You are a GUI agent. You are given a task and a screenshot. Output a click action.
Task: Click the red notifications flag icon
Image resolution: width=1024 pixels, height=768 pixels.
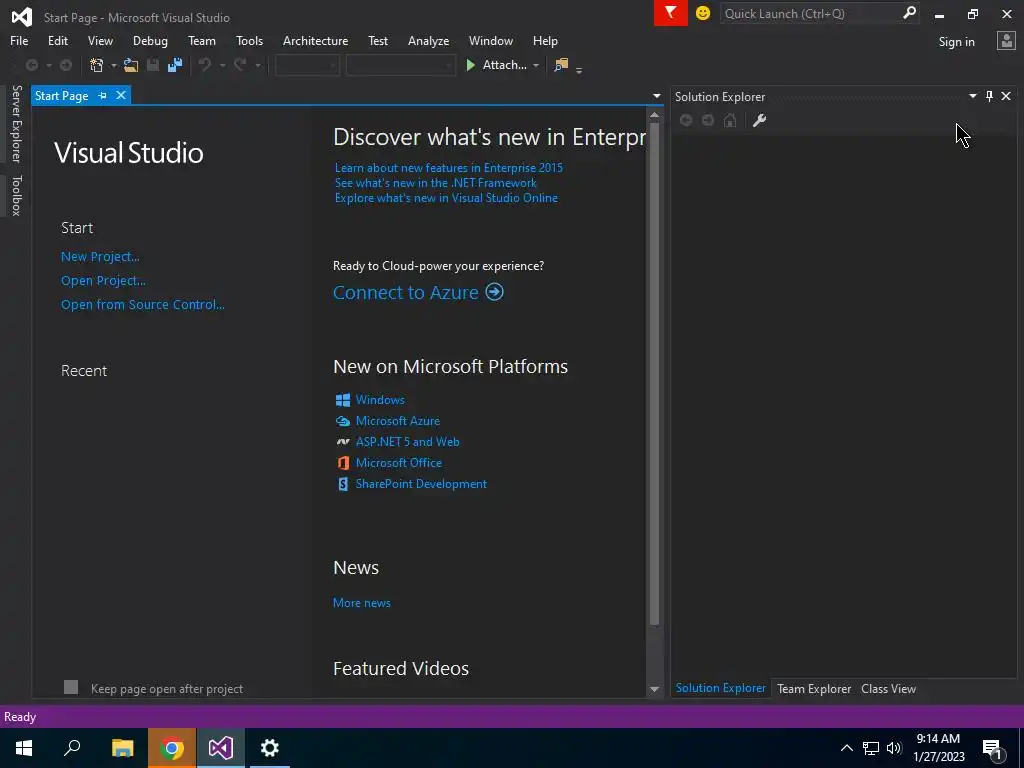tap(671, 13)
